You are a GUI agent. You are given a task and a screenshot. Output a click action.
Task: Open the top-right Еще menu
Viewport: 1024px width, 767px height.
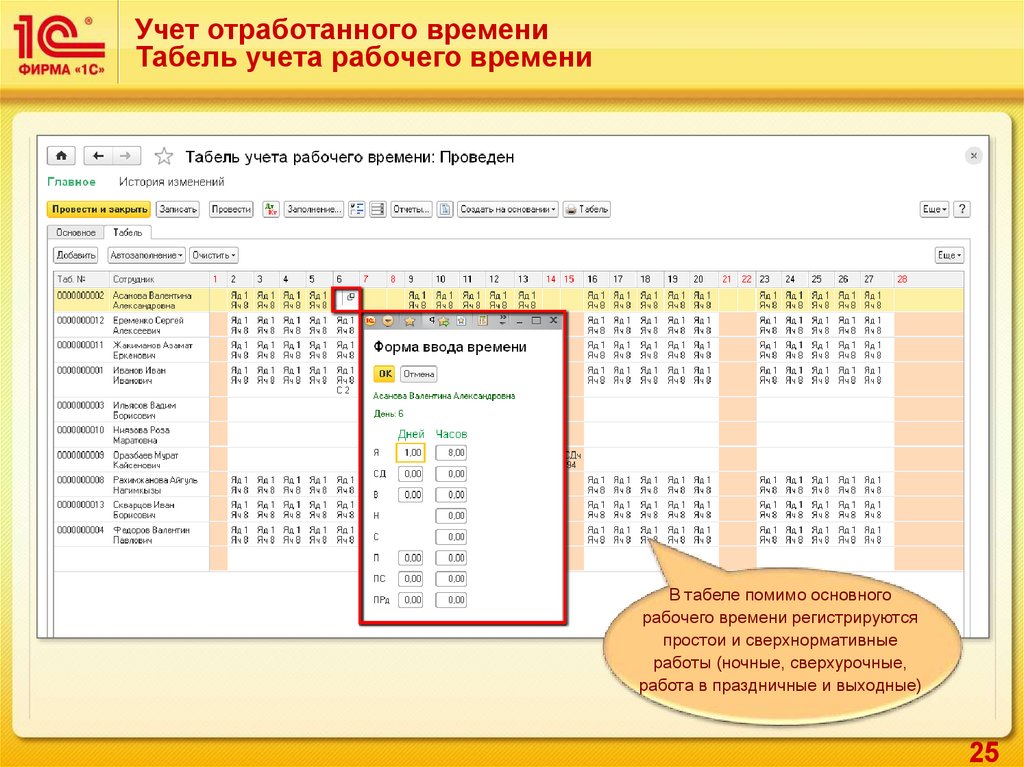pyautogui.click(x=933, y=209)
